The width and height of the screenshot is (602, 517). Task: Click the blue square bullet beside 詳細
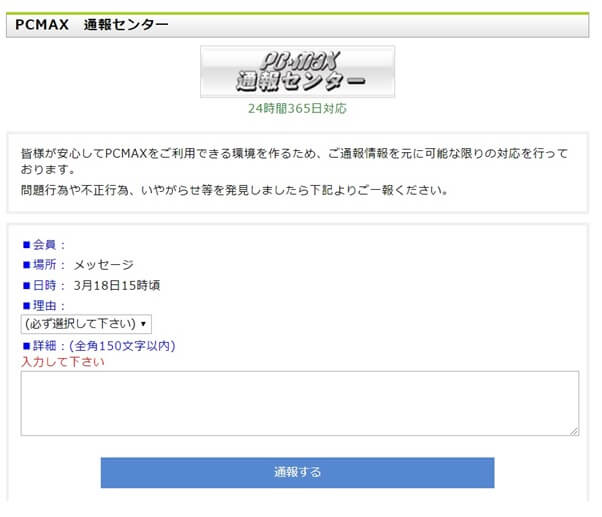(26, 346)
